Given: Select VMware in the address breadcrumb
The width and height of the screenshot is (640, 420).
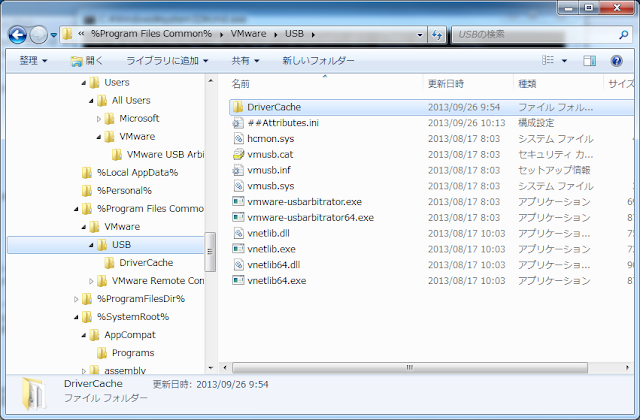Looking at the screenshot, I should point(248,34).
